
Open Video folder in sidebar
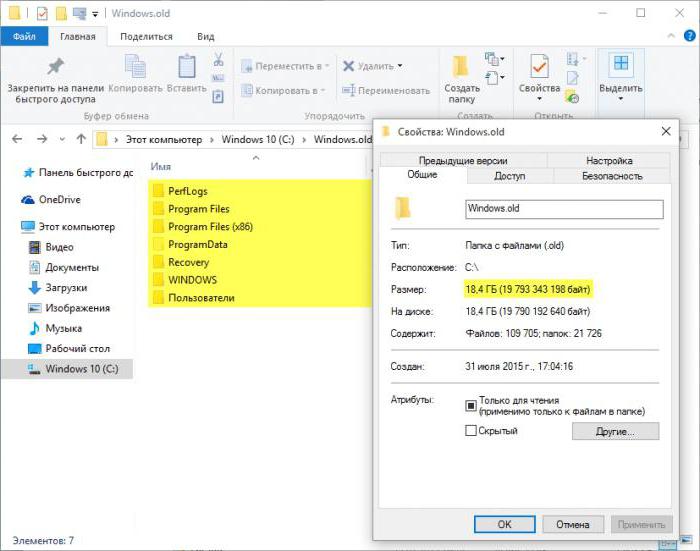coord(51,247)
